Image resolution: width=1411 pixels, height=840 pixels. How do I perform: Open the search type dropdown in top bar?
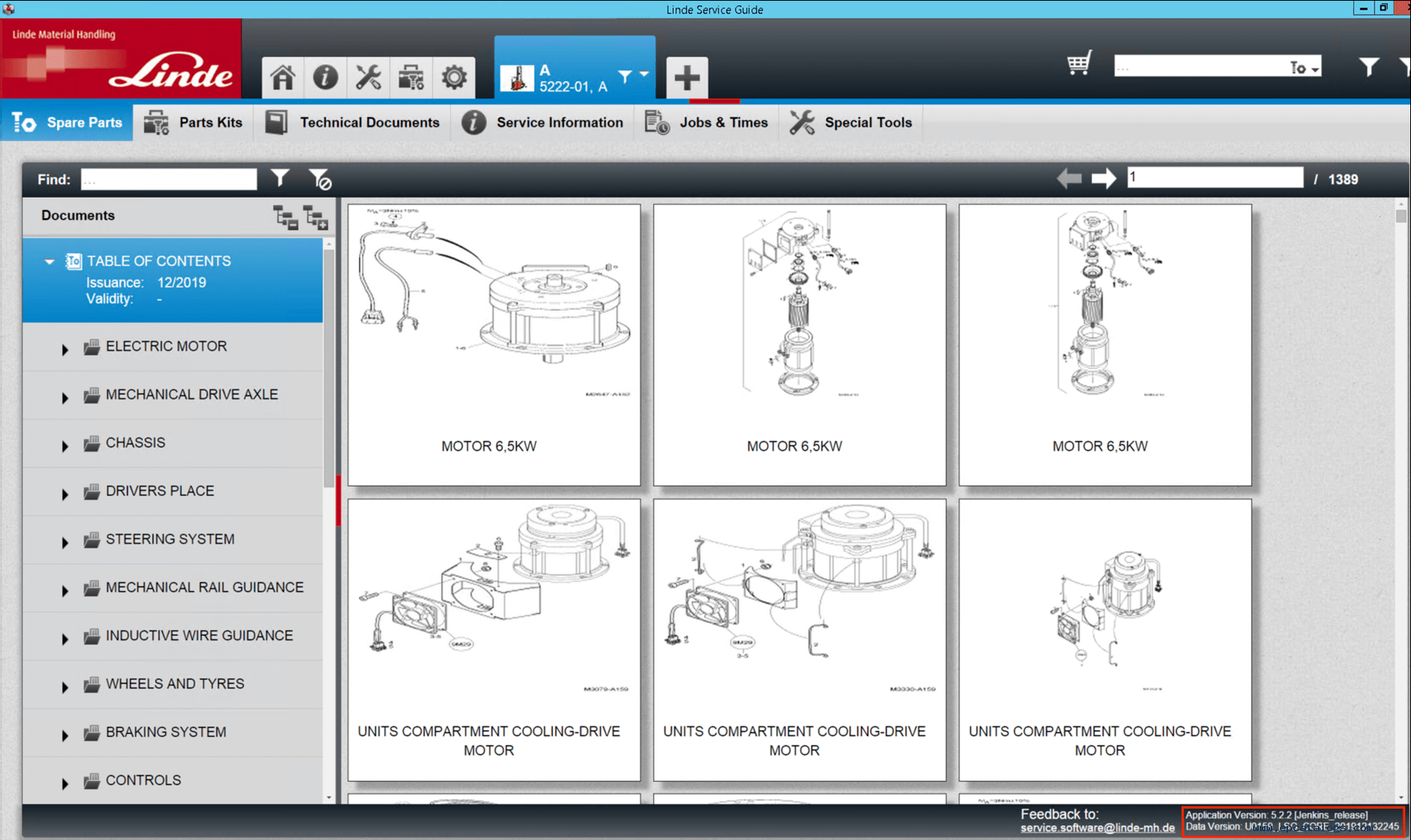[1304, 68]
